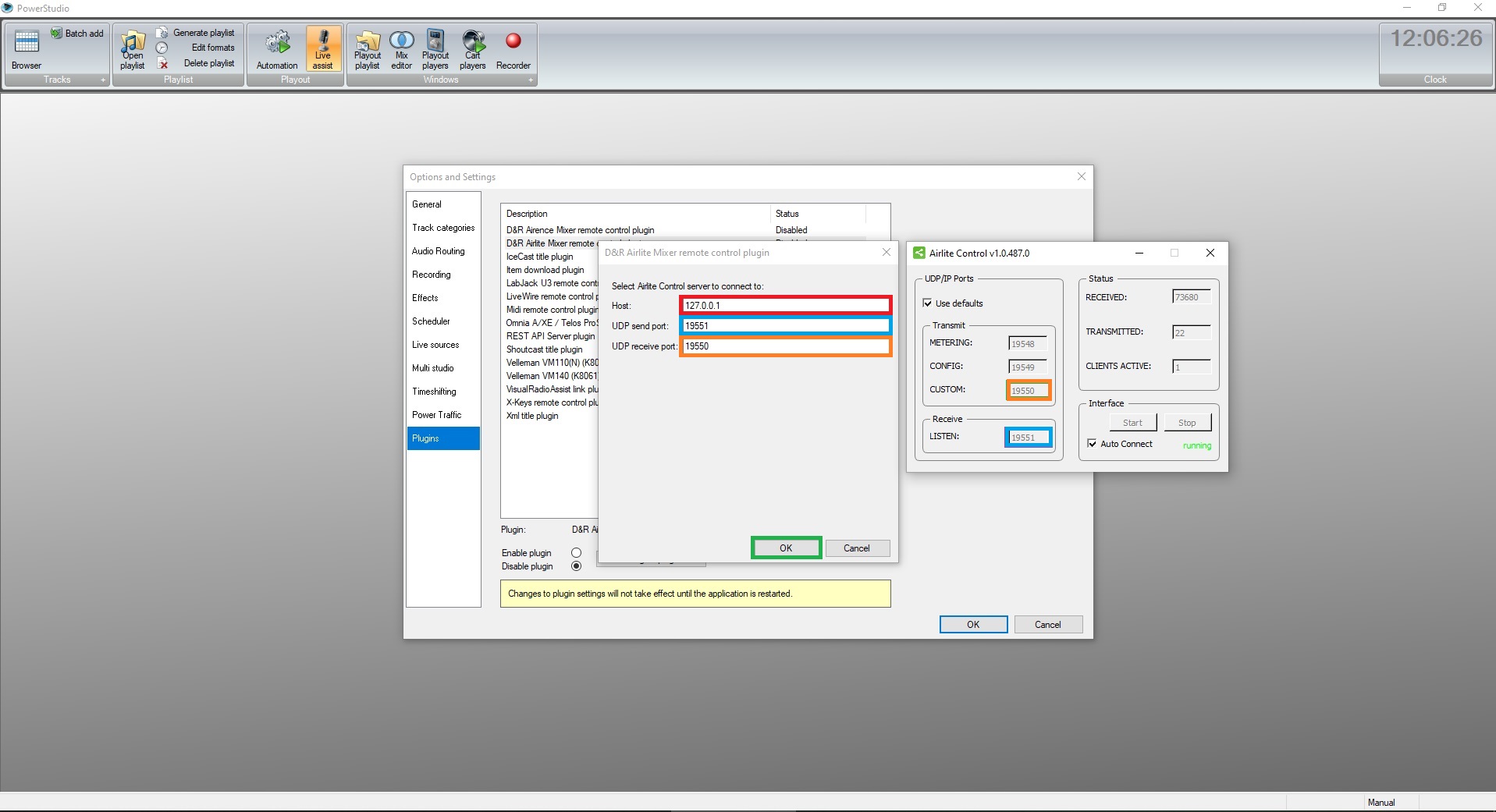Expand the Windows group with plus
1496x812 pixels.
[531, 80]
